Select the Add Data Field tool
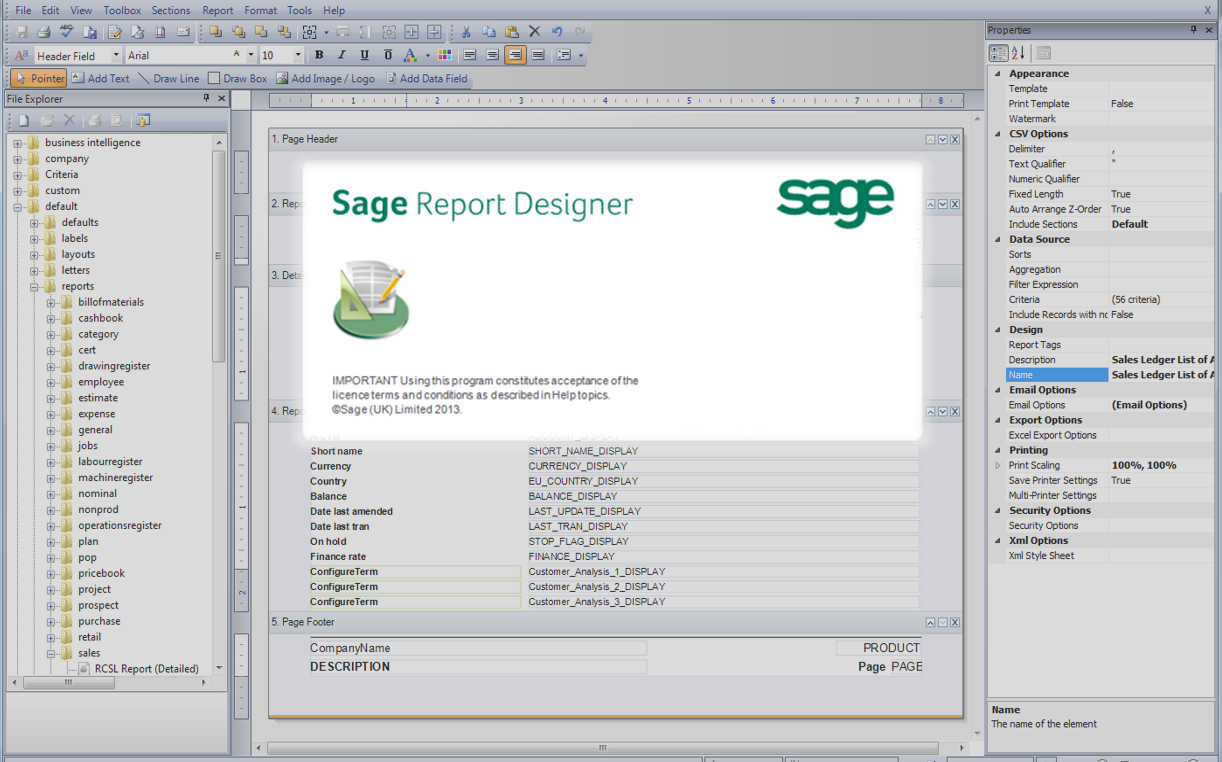1222x762 pixels. 426,78
